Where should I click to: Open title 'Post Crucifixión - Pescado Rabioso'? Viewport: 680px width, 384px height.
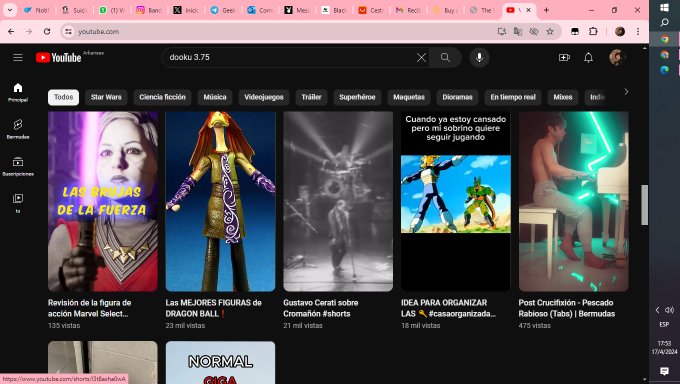click(x=566, y=308)
